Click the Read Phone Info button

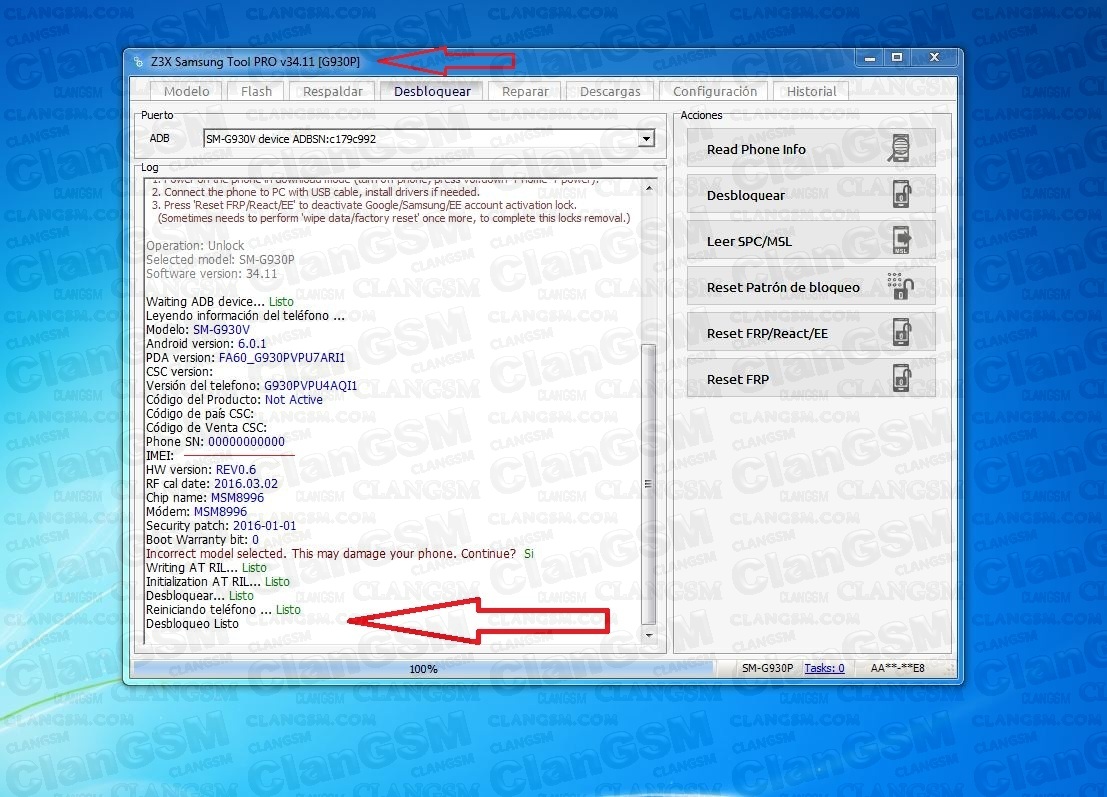(811, 149)
